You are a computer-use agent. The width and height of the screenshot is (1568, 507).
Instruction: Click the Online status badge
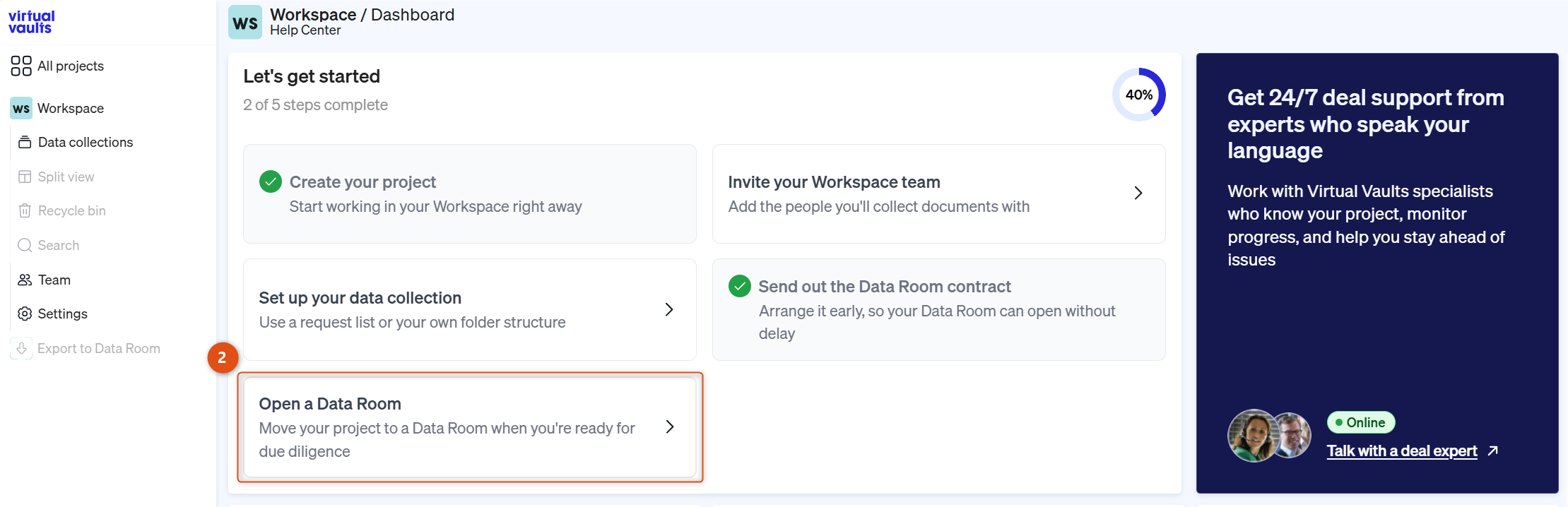(1361, 422)
